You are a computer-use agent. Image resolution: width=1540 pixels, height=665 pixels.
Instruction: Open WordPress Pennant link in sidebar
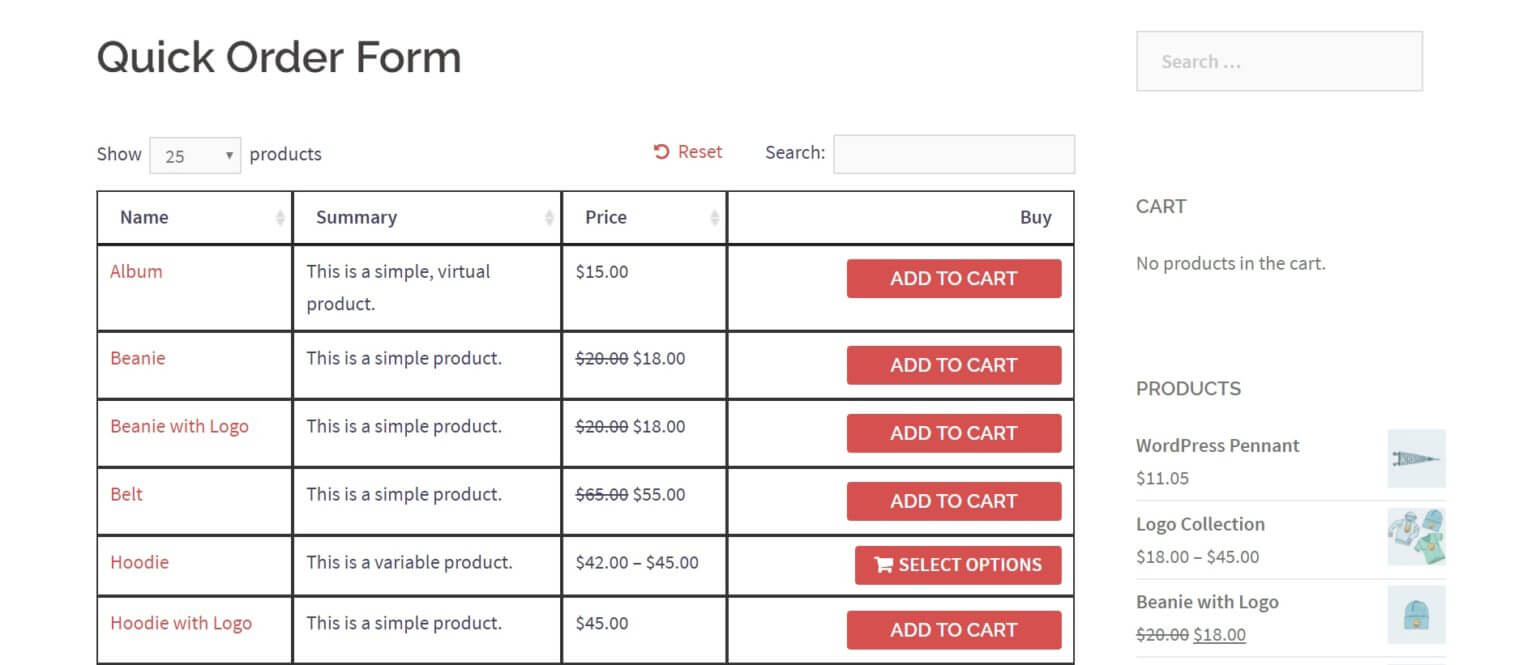pyautogui.click(x=1217, y=446)
